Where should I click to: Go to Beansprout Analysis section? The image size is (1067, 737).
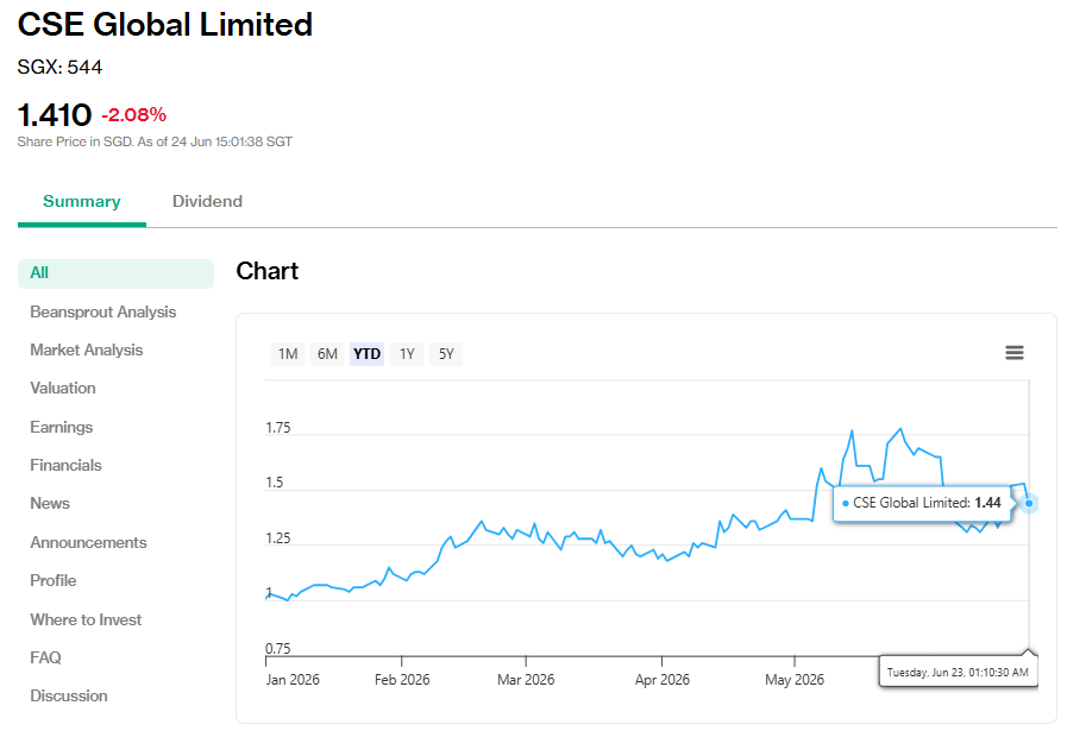coord(103,312)
